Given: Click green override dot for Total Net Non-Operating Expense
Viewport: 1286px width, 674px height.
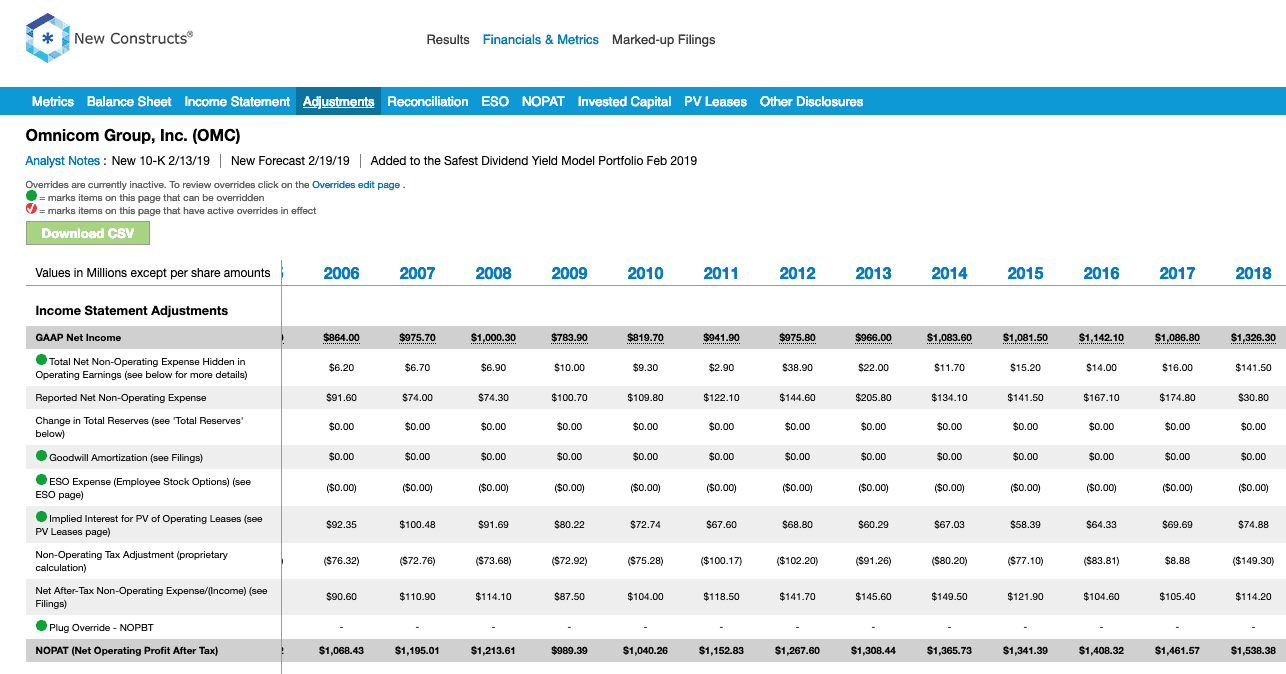Looking at the screenshot, I should click(41, 360).
